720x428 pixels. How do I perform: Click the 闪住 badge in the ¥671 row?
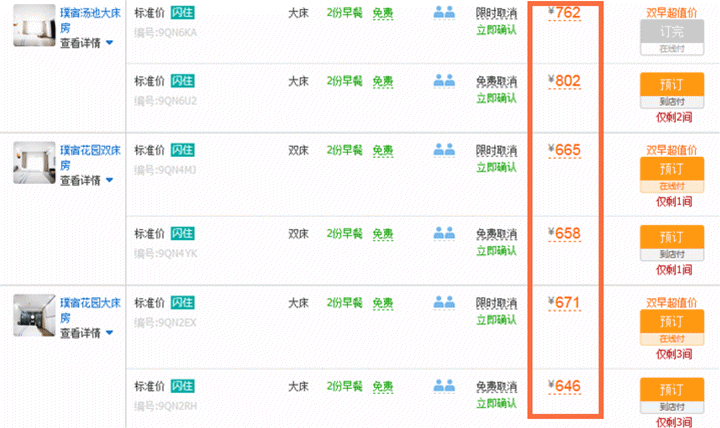click(182, 303)
